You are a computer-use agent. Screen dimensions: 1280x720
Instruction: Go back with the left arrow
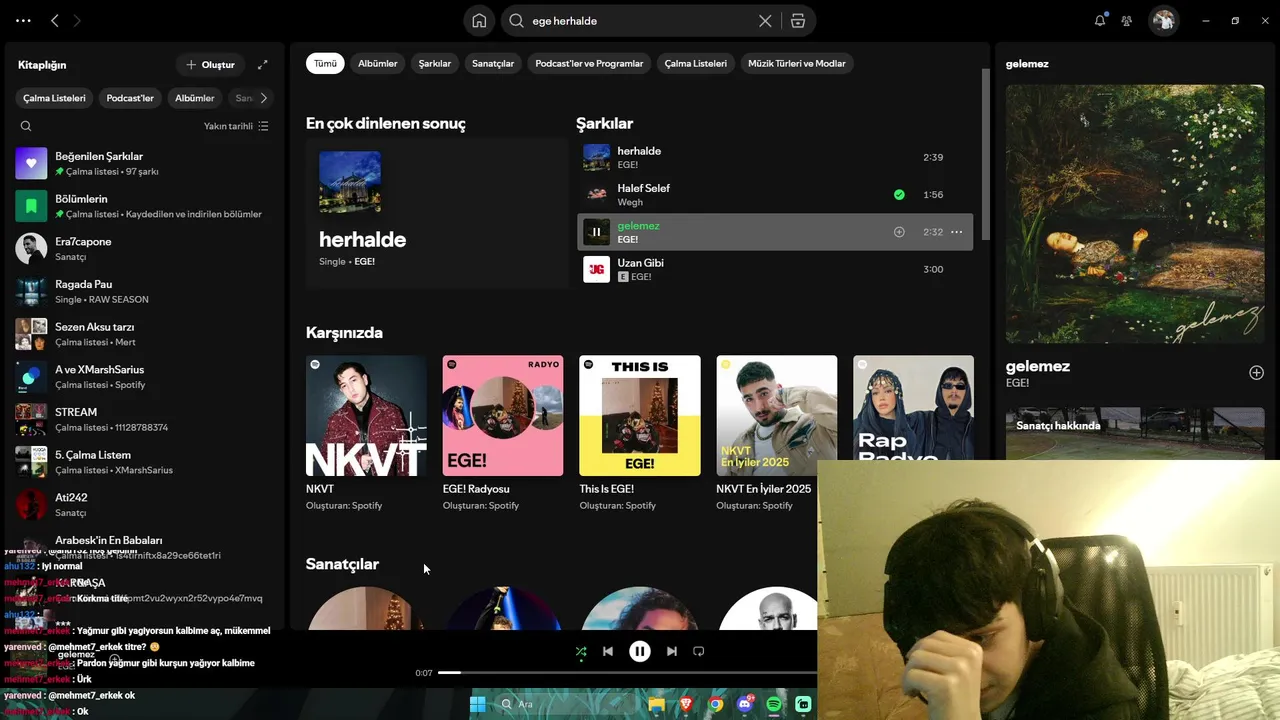(x=55, y=20)
